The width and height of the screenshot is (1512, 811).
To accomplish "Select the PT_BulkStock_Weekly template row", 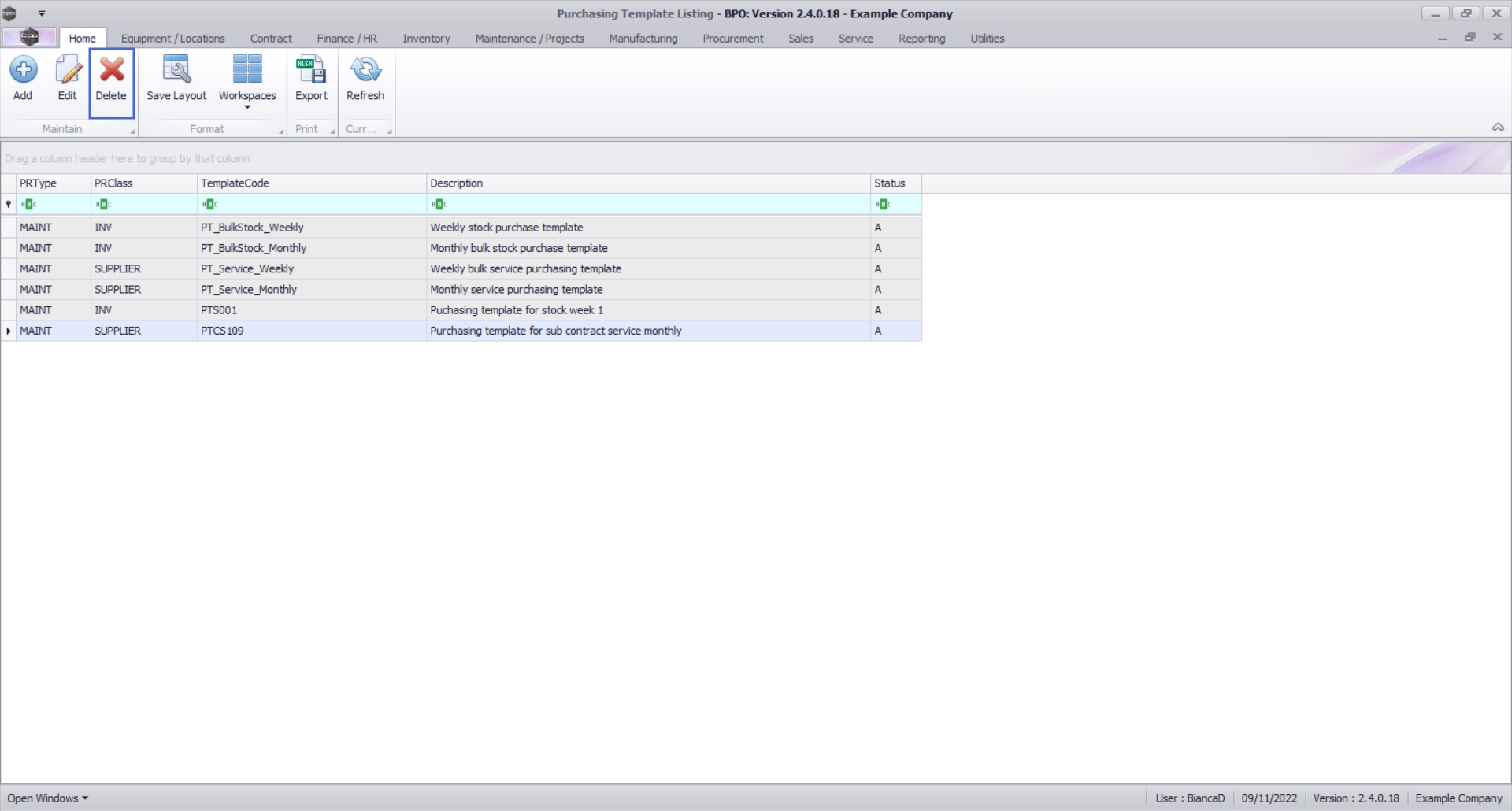I will coord(461,228).
